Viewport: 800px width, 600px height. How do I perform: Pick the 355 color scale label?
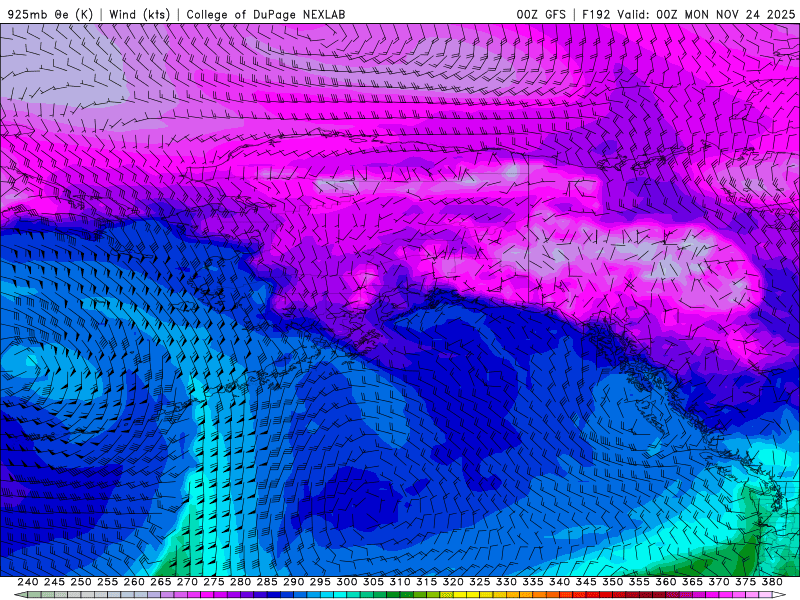tap(639, 582)
